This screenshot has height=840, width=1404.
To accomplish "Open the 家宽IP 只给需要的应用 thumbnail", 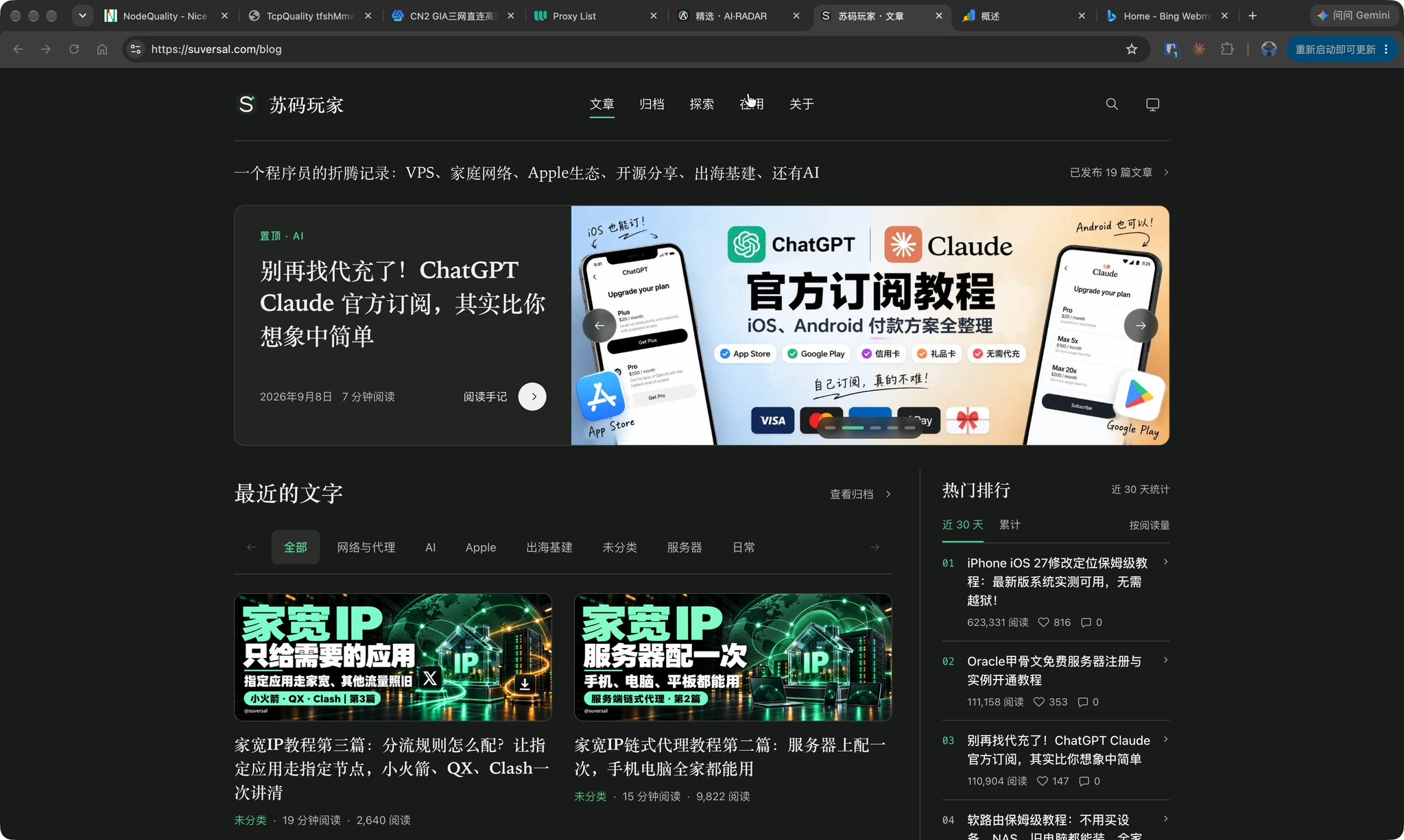I will pos(393,657).
